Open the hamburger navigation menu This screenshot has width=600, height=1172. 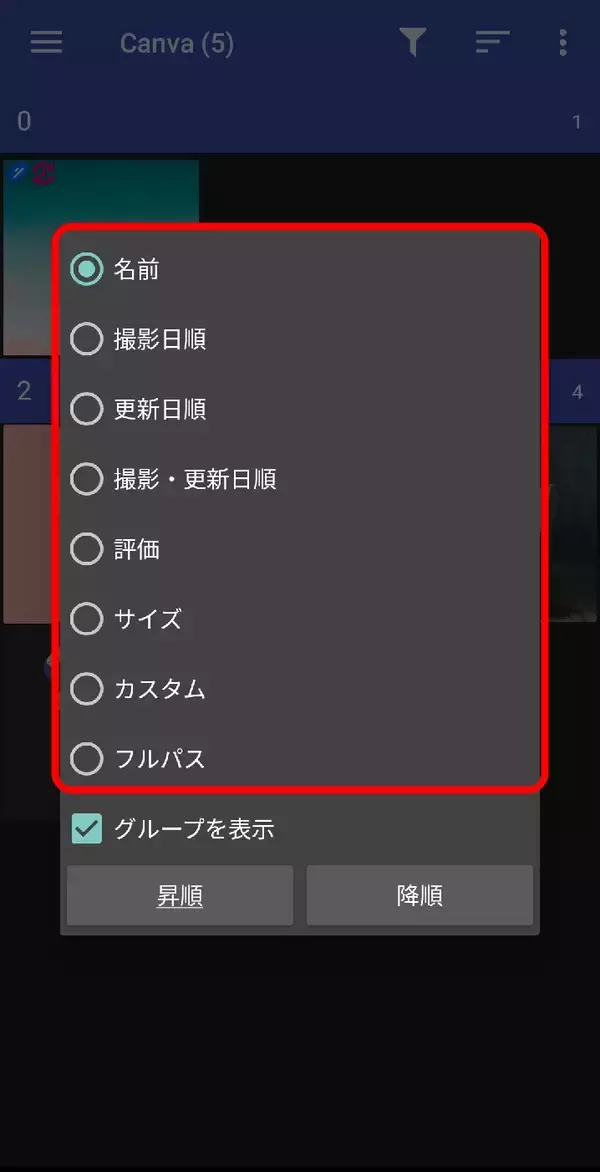pos(46,43)
